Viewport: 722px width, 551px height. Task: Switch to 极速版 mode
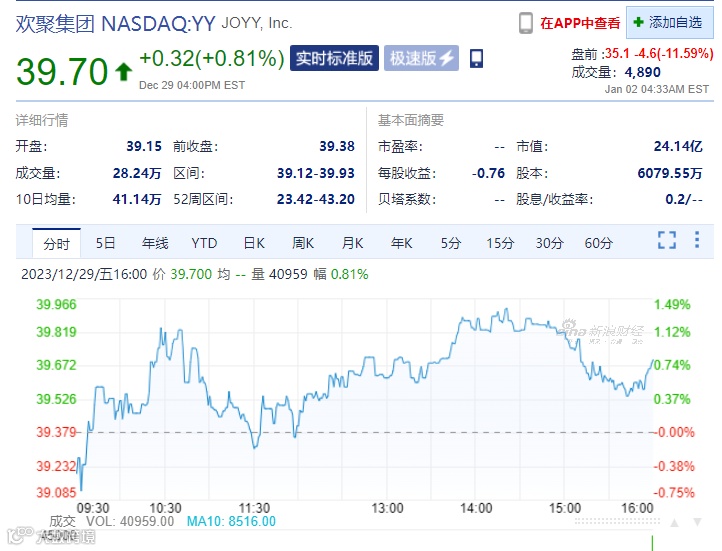coord(421,58)
